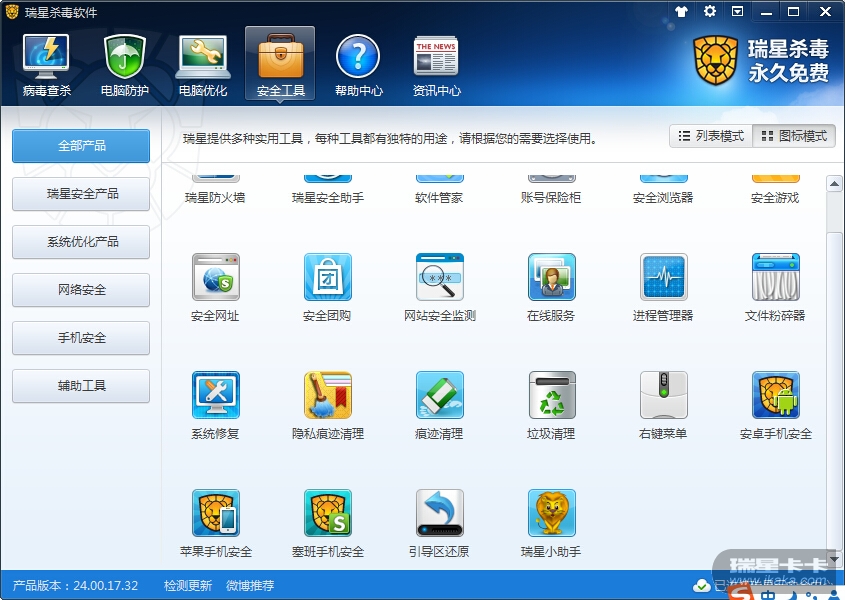845x600 pixels.
Task: Click the 账号保险柜 label
Action: coord(551,198)
